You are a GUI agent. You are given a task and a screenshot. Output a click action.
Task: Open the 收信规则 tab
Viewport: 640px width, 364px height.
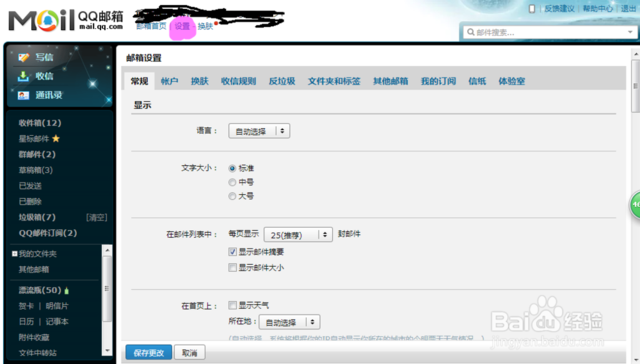point(238,81)
